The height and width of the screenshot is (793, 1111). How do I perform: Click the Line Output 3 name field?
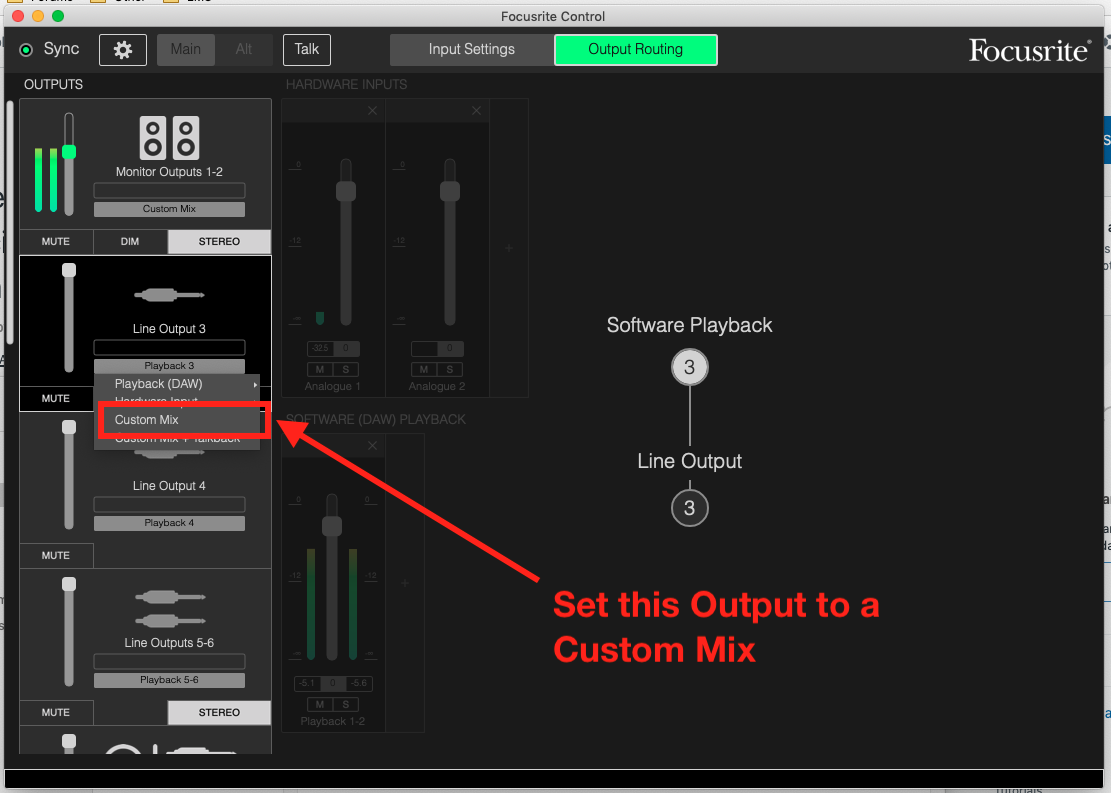(x=169, y=347)
